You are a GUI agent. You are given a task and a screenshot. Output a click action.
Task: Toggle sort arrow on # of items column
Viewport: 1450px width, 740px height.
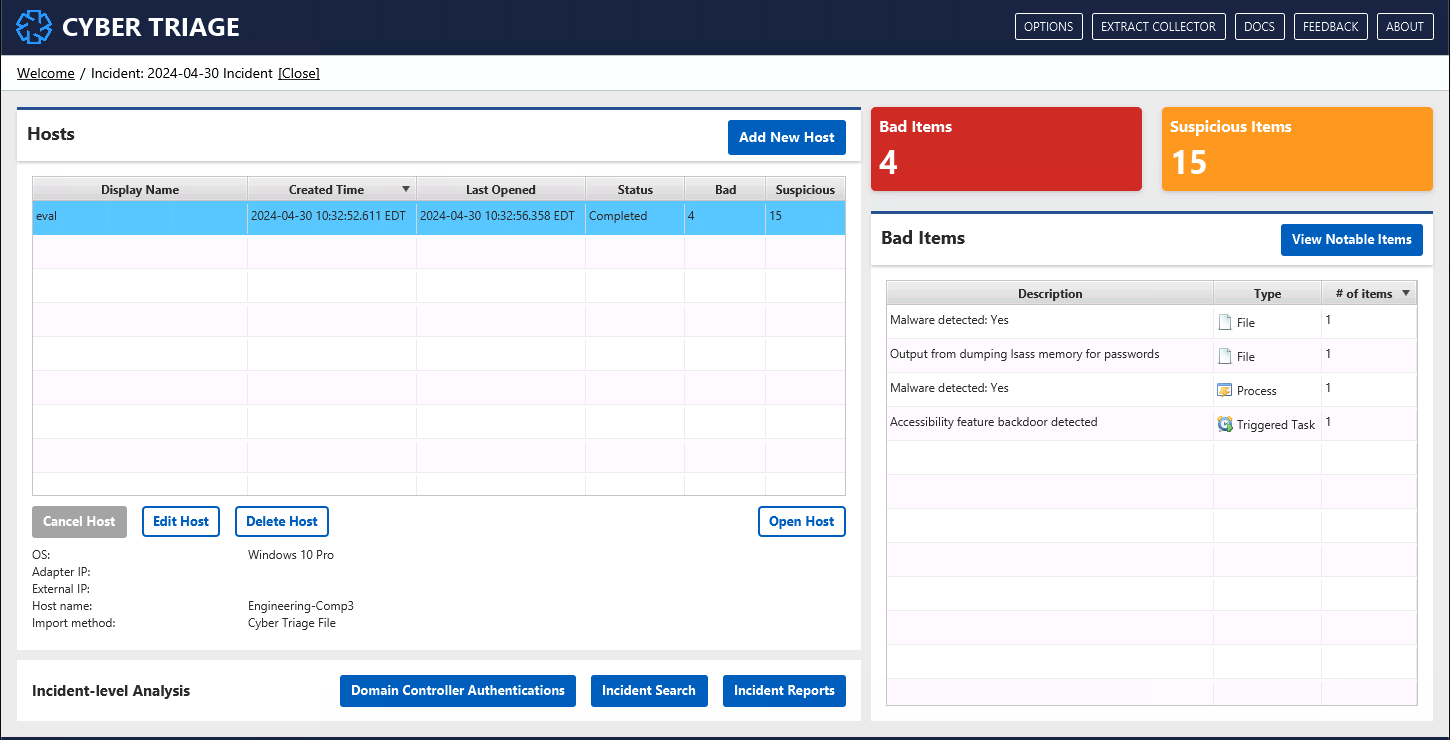1405,293
